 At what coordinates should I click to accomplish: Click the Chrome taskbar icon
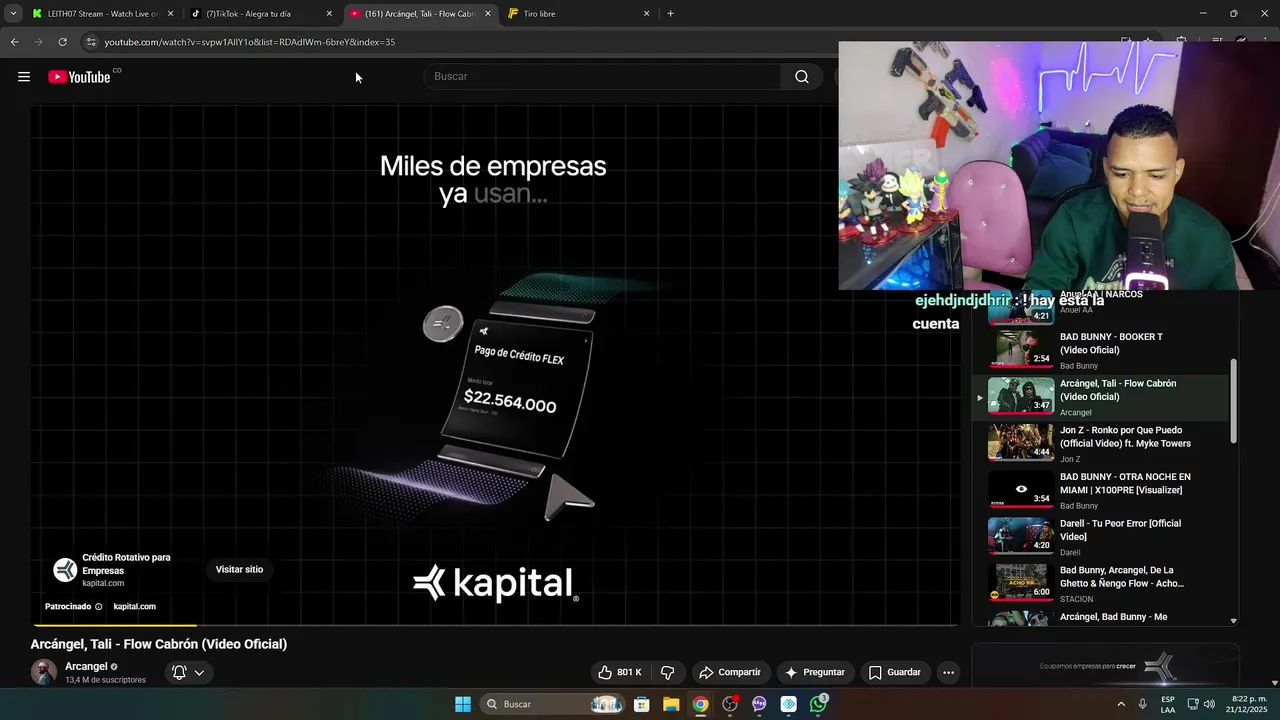[700, 704]
